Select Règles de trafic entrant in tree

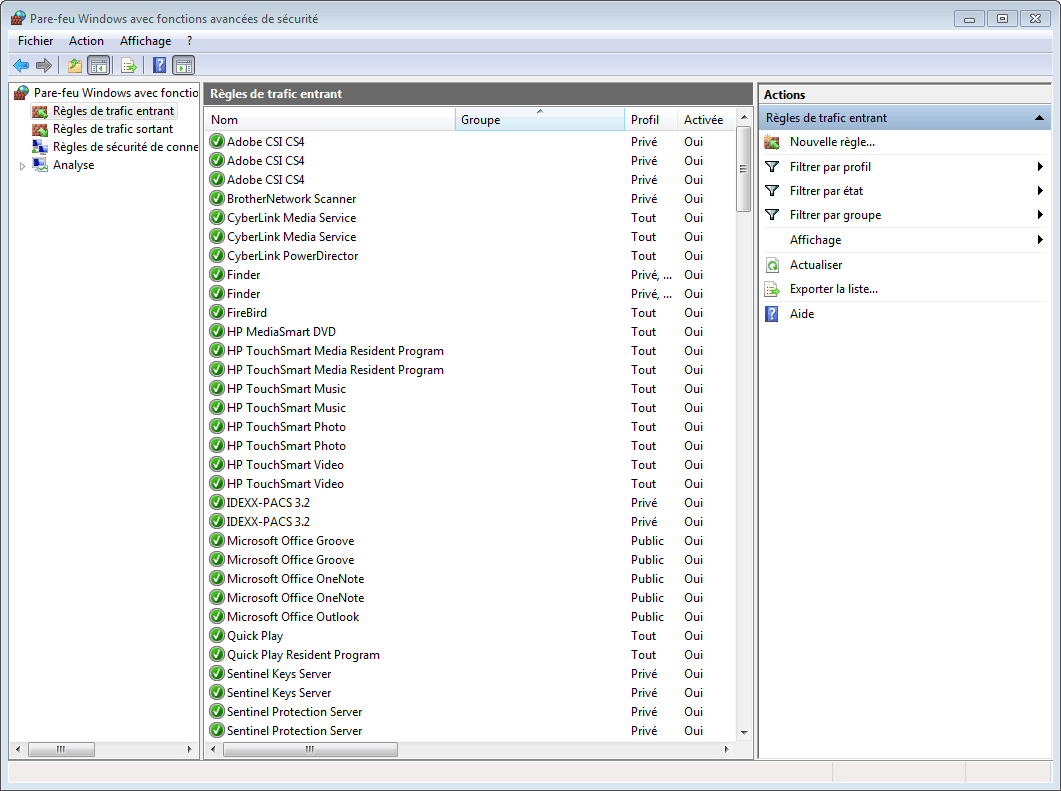pyautogui.click(x=114, y=111)
